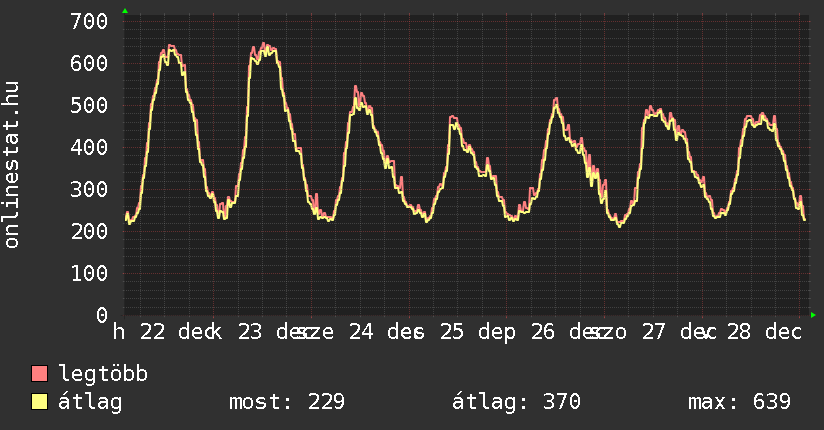Click the "most: 229" statistic
Viewport: 824px width, 430px height.
(287, 402)
